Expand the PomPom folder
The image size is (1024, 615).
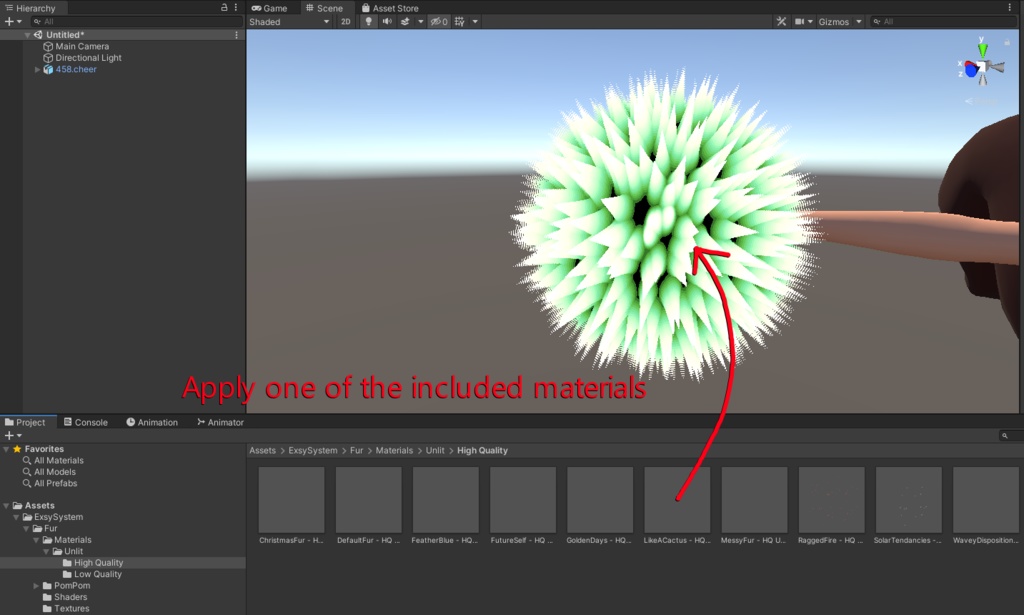37,586
